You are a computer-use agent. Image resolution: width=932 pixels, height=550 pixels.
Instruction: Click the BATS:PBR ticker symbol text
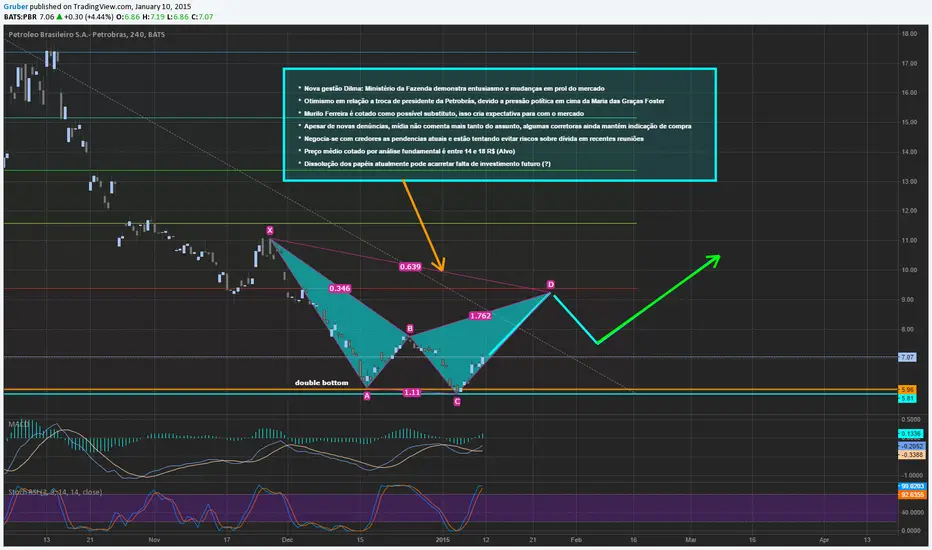(x=20, y=17)
